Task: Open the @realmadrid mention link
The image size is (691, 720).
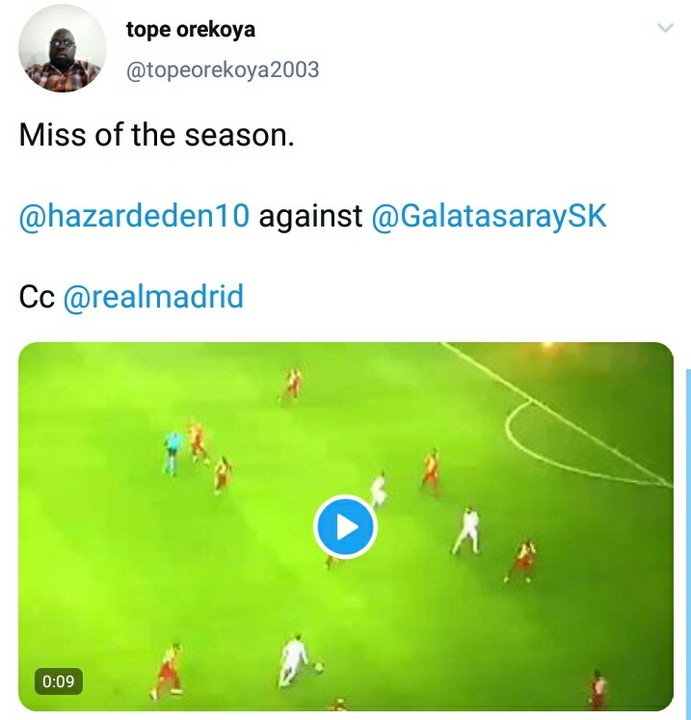Action: coord(153,297)
